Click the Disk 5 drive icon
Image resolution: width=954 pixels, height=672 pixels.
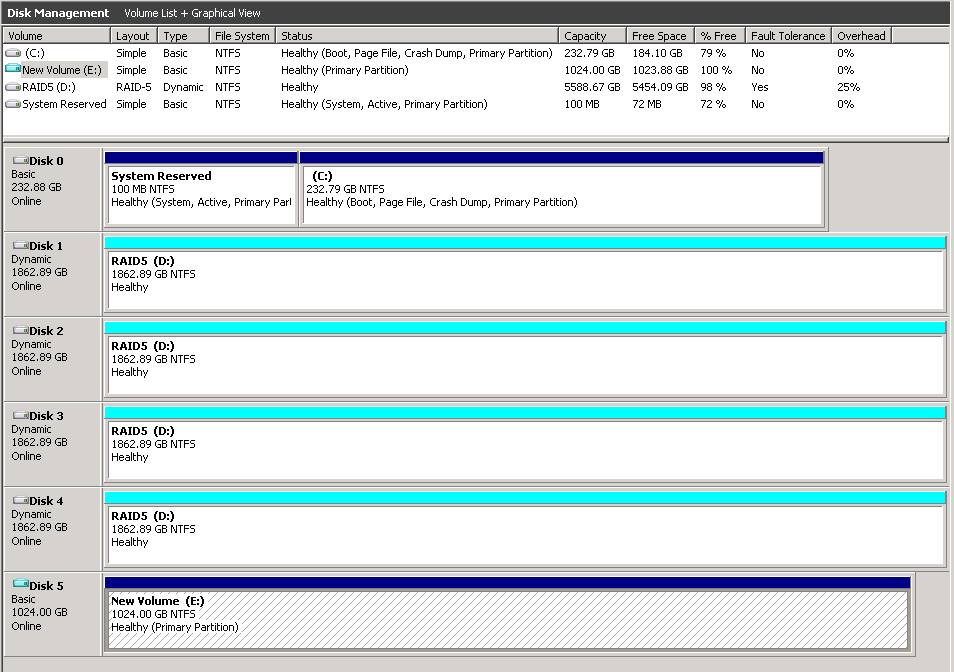coord(20,586)
